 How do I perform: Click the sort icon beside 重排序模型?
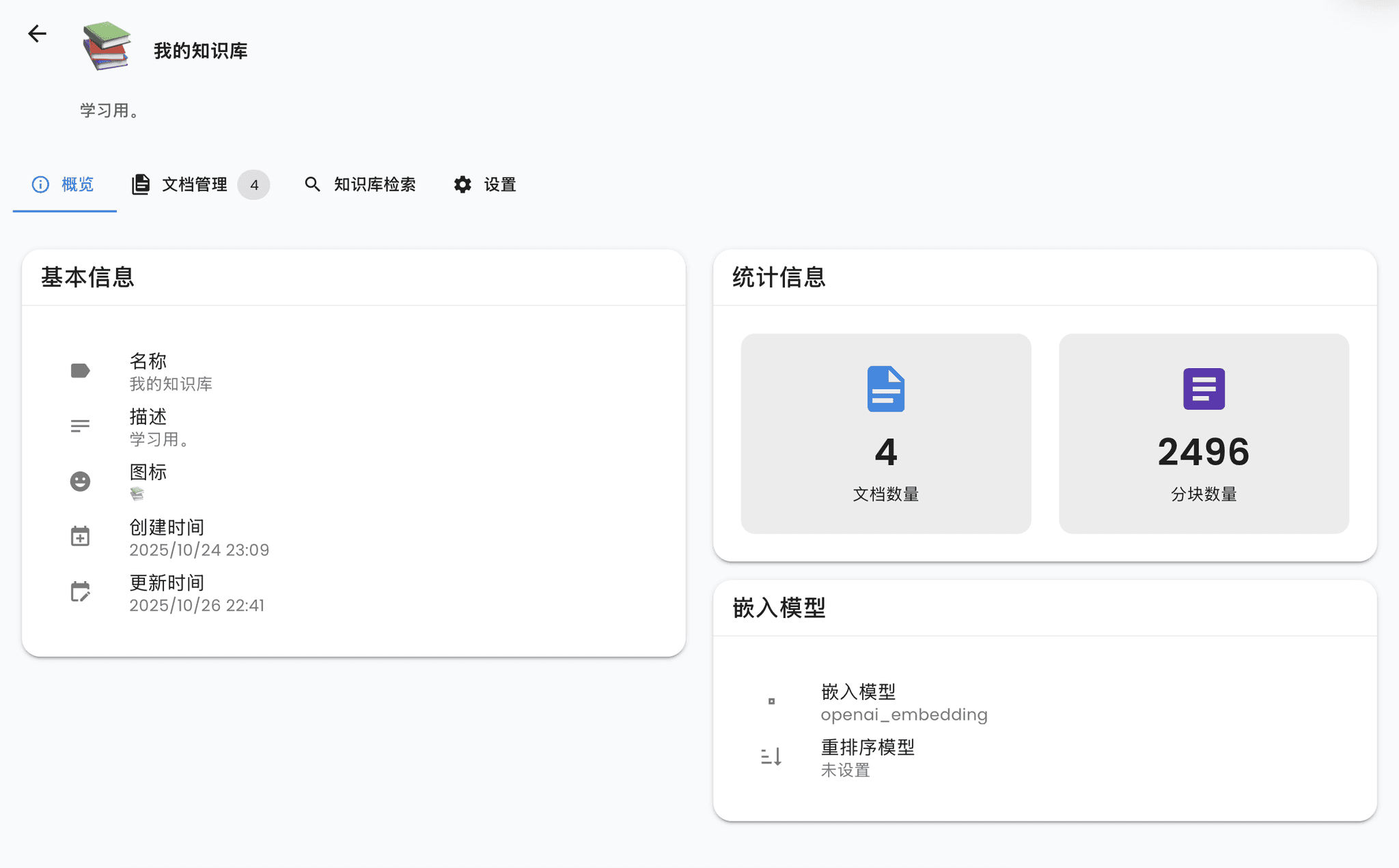(x=771, y=757)
